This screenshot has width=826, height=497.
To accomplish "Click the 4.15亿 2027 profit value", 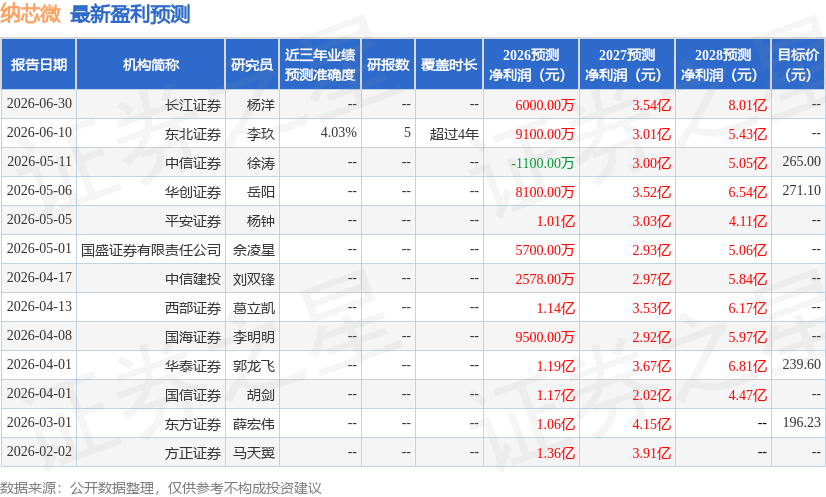I will click(x=651, y=424).
